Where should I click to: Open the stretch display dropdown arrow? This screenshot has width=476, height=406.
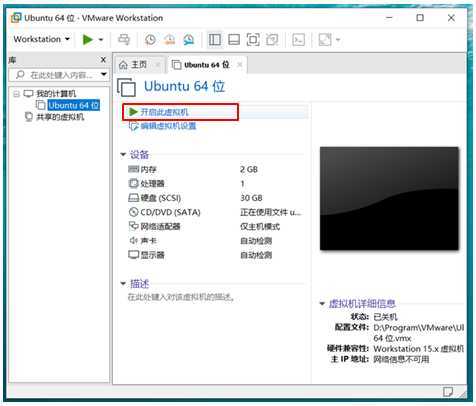pos(338,40)
